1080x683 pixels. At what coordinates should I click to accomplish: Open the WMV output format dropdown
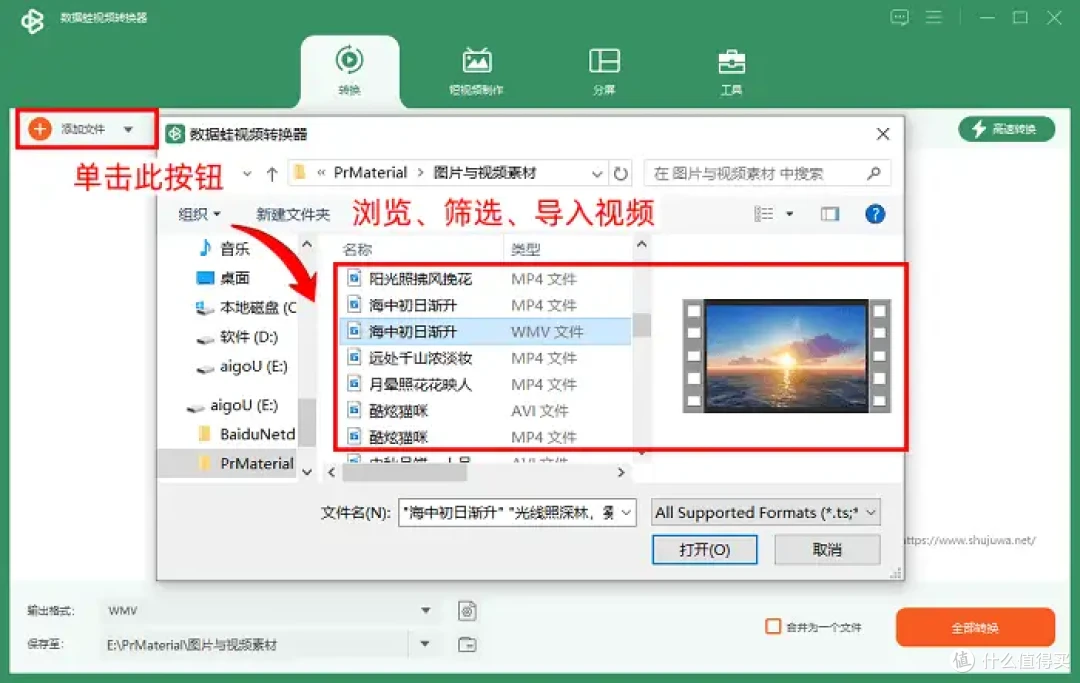(x=426, y=611)
